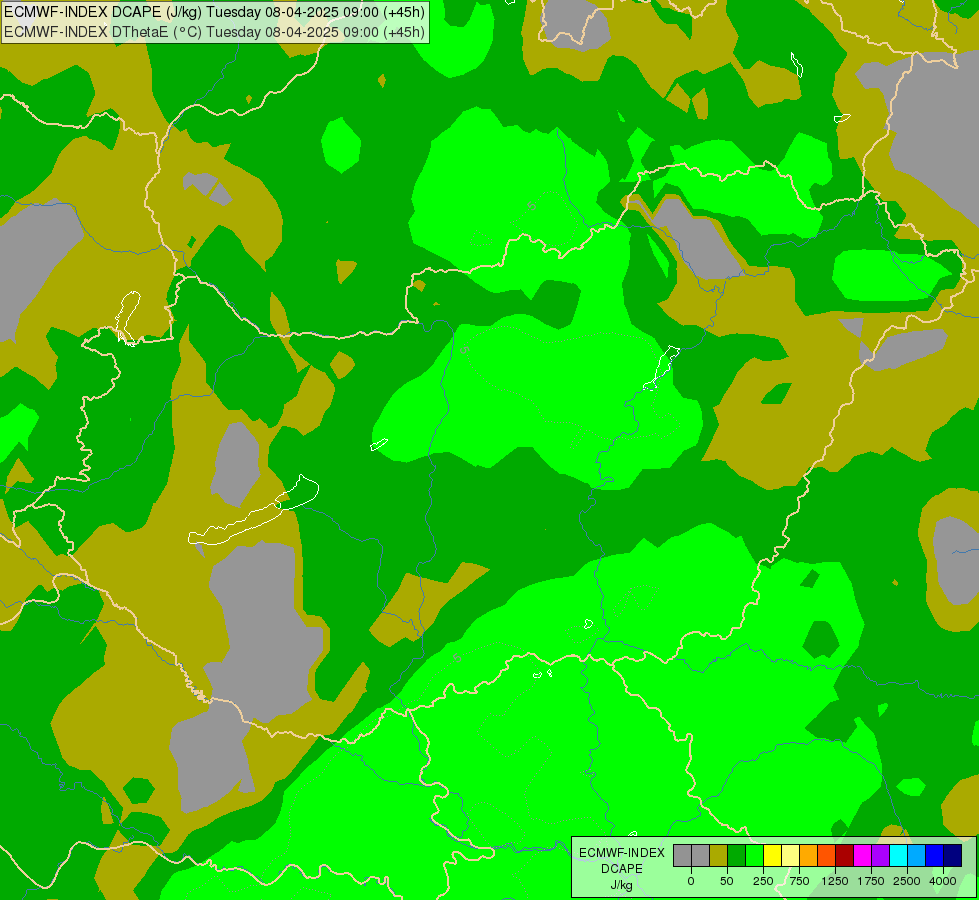Image resolution: width=979 pixels, height=900 pixels.
Task: Click the ECMWF-INDEX DCAPE title line
Action: (x=215, y=12)
